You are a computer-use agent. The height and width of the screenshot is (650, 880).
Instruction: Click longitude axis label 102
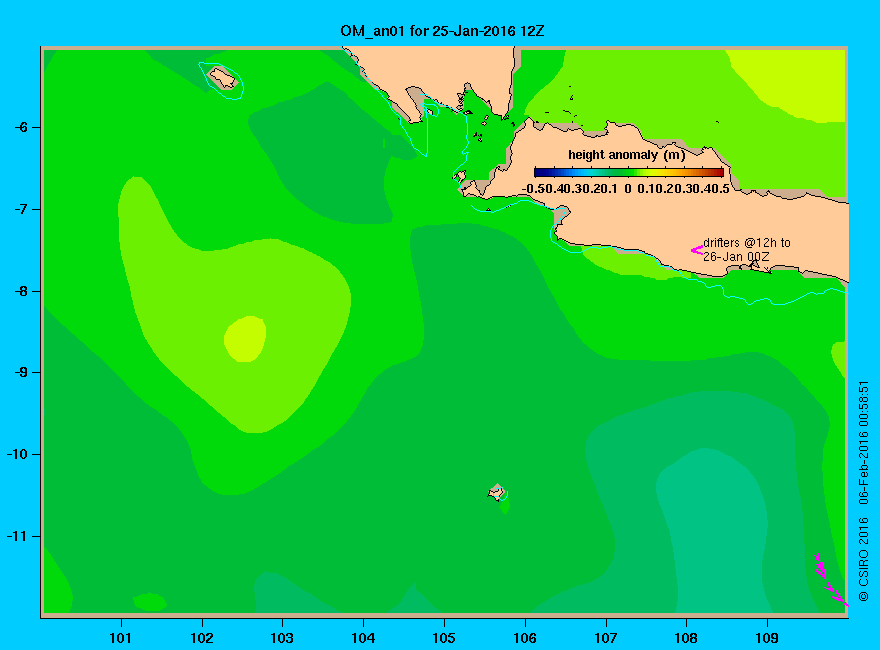pos(201,638)
